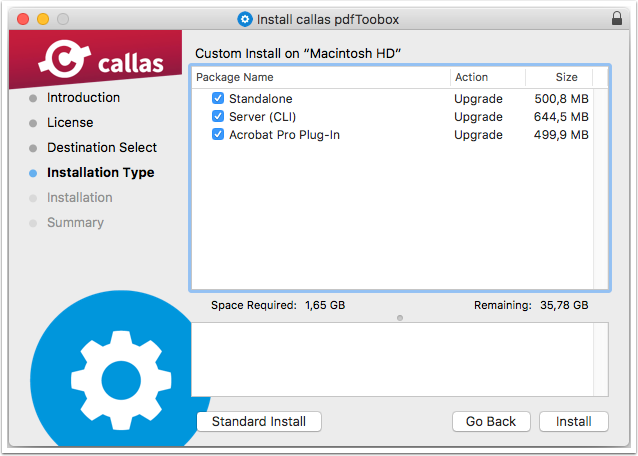This screenshot has width=638, height=456.
Task: Click the Upgrade action for Acrobat Pro Plug-In
Action: pyautogui.click(x=478, y=135)
